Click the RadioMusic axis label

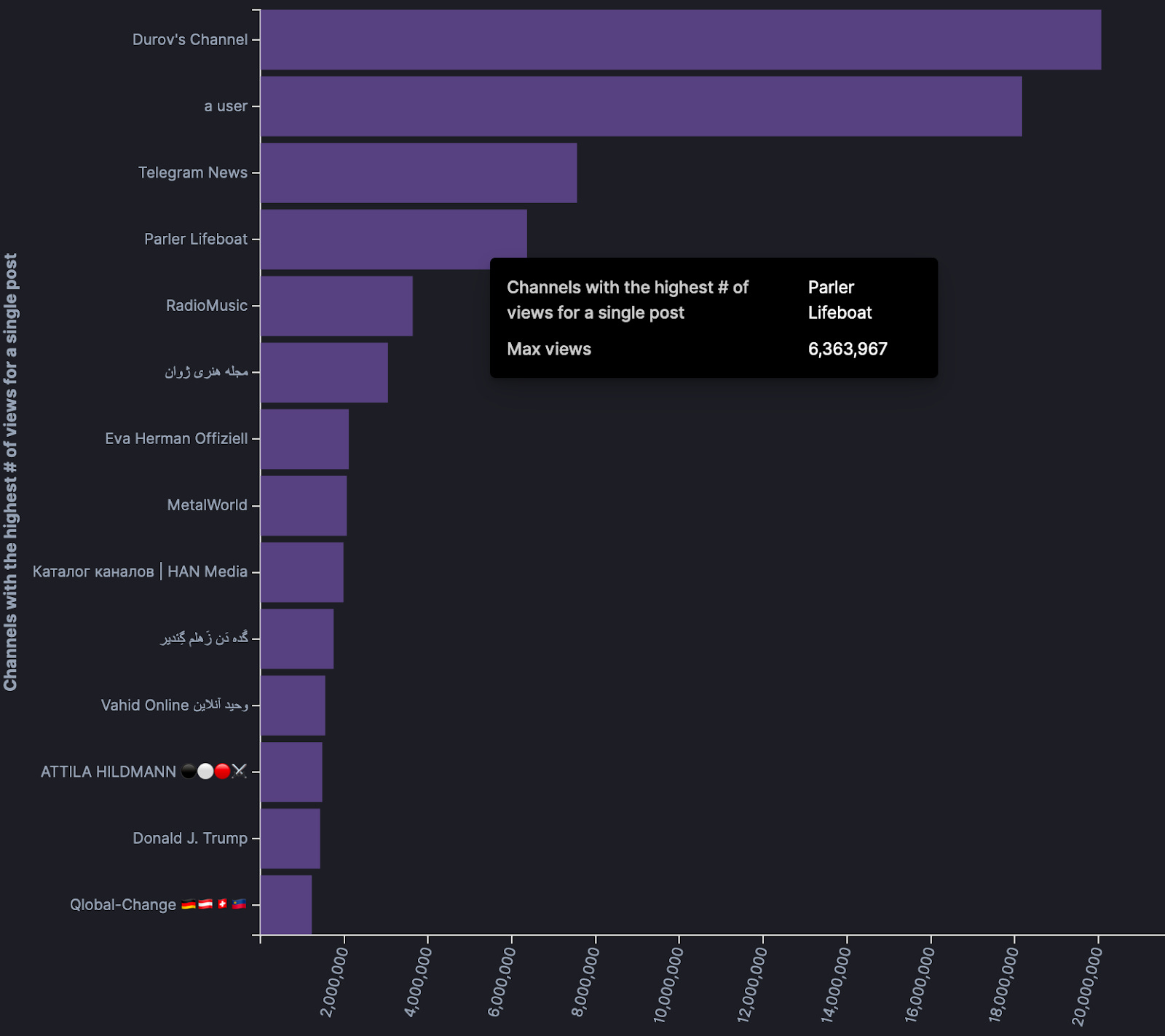(x=207, y=306)
